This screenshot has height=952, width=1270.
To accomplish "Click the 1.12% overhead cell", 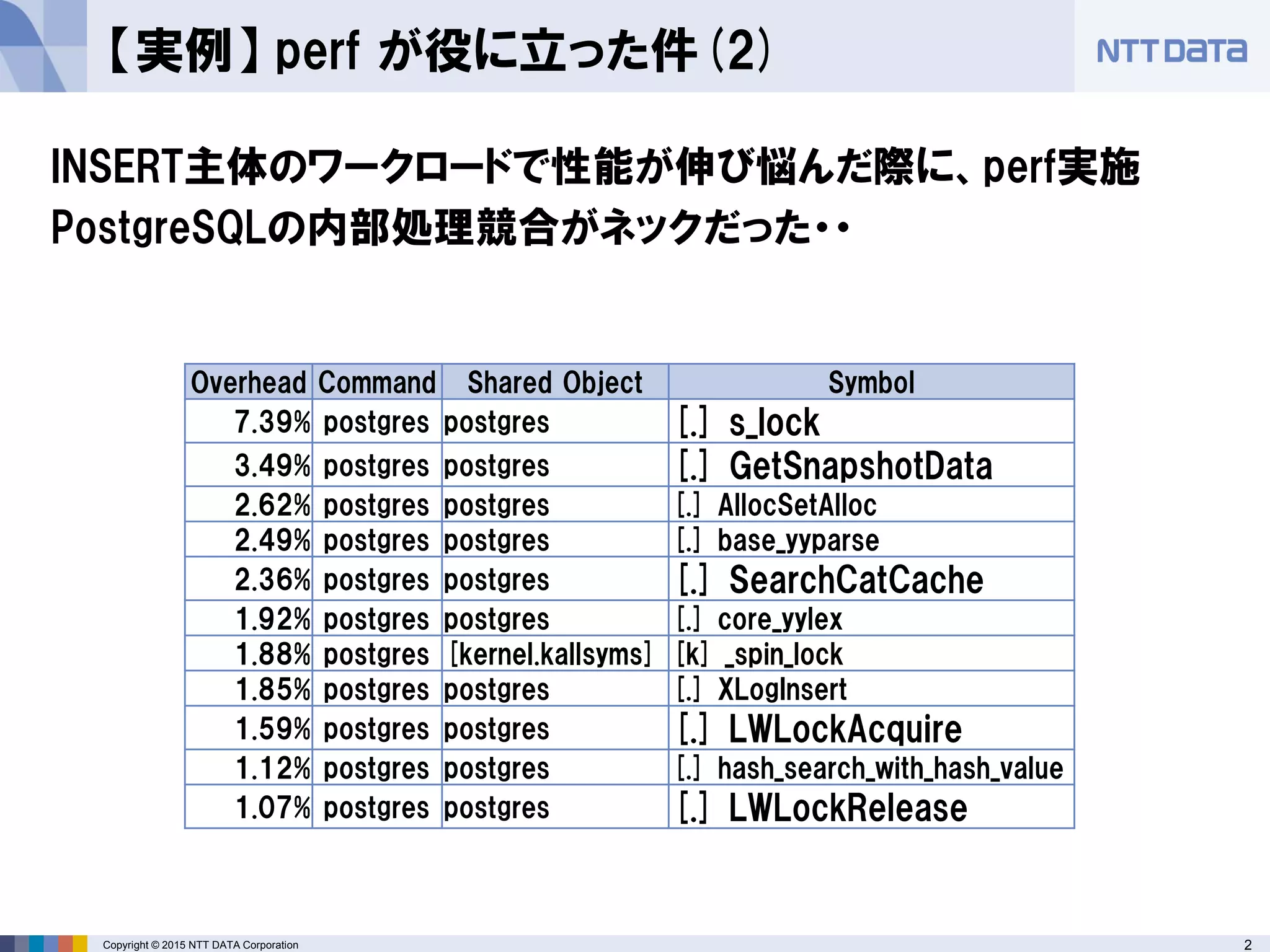I will pos(249,768).
